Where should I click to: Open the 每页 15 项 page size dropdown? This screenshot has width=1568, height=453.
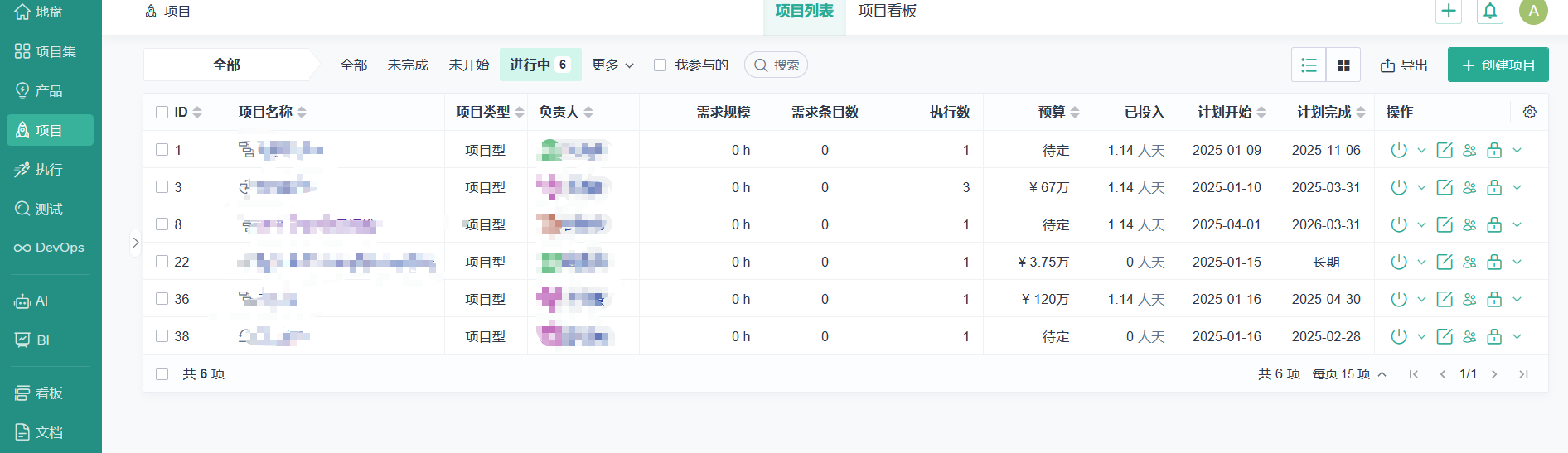pyautogui.click(x=1348, y=374)
